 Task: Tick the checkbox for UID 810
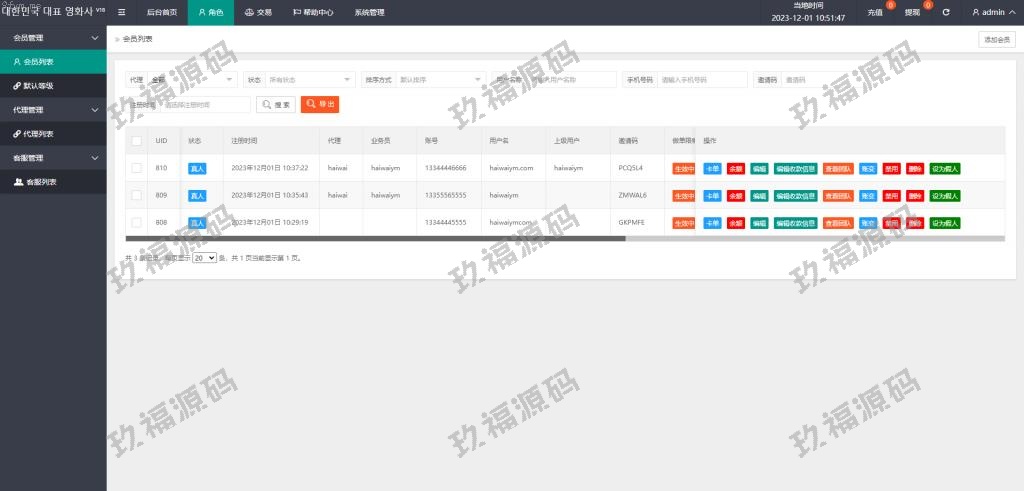click(x=136, y=168)
